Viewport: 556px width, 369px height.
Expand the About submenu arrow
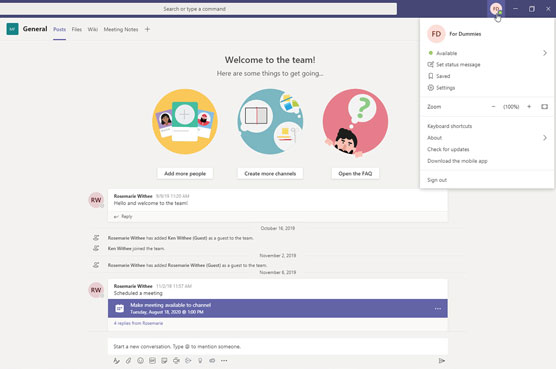[x=545, y=138]
